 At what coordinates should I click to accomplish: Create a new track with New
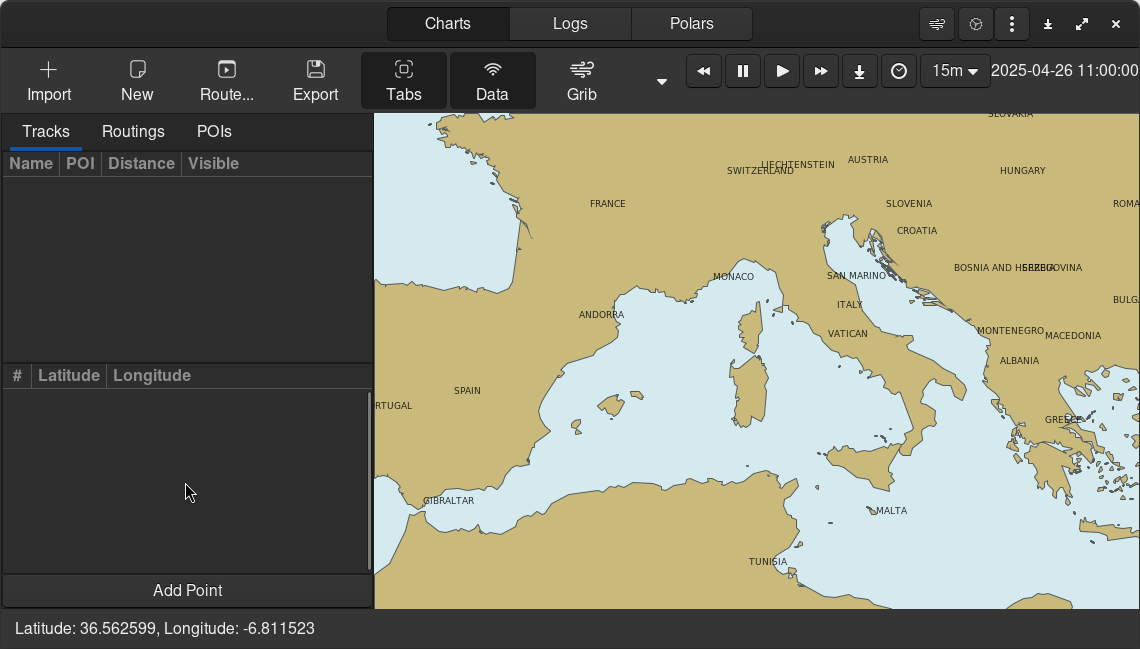tap(137, 81)
